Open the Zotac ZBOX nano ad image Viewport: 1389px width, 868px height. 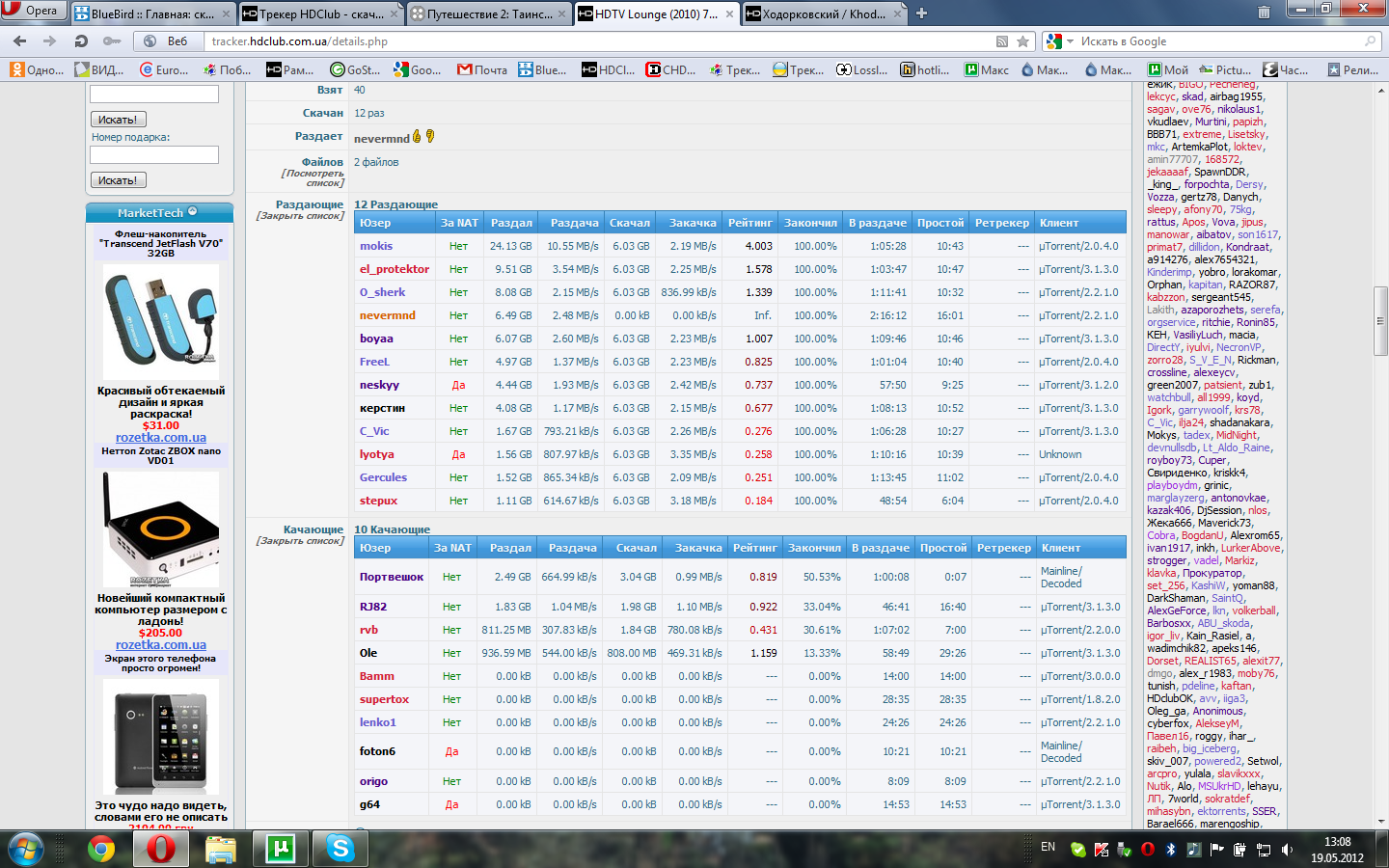coord(161,528)
